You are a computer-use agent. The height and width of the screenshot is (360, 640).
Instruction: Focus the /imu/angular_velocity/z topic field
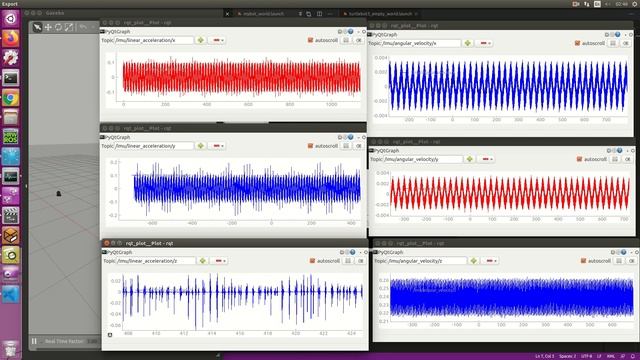click(x=427, y=260)
